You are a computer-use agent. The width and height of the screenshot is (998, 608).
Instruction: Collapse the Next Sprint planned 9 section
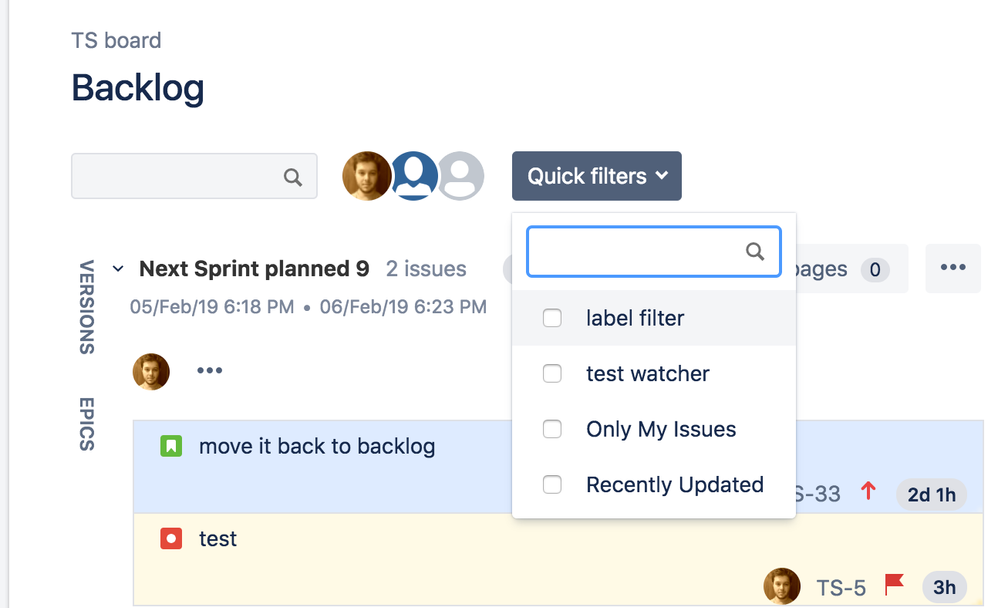(117, 268)
